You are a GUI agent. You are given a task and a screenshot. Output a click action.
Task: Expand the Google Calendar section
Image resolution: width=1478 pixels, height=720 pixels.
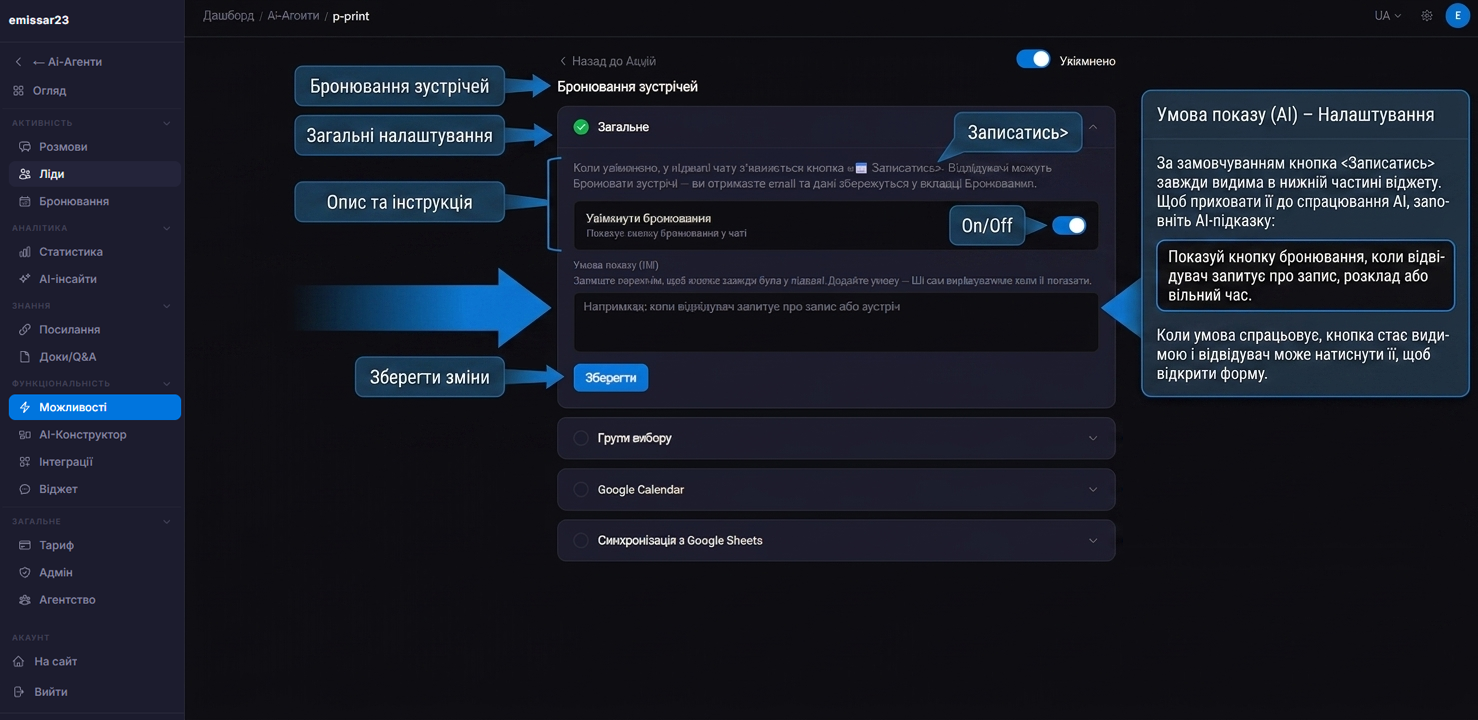836,490
